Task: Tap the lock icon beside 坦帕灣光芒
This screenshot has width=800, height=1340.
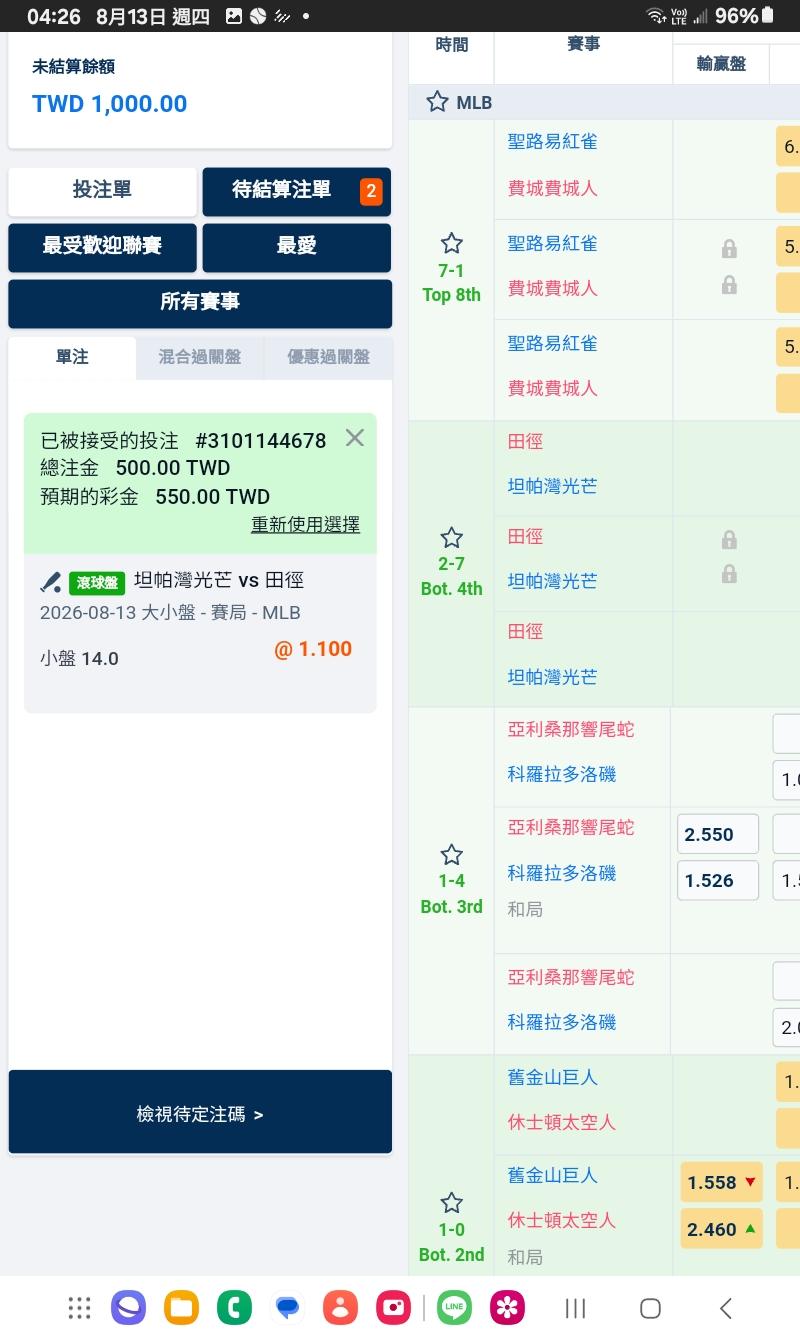Action: coord(729,574)
